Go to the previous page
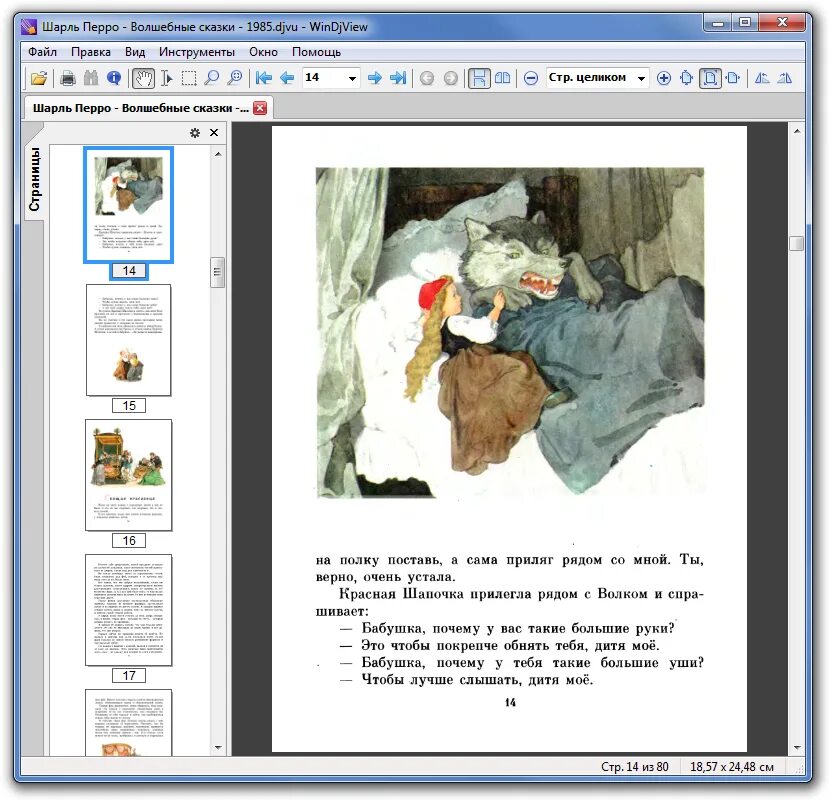 tap(287, 78)
